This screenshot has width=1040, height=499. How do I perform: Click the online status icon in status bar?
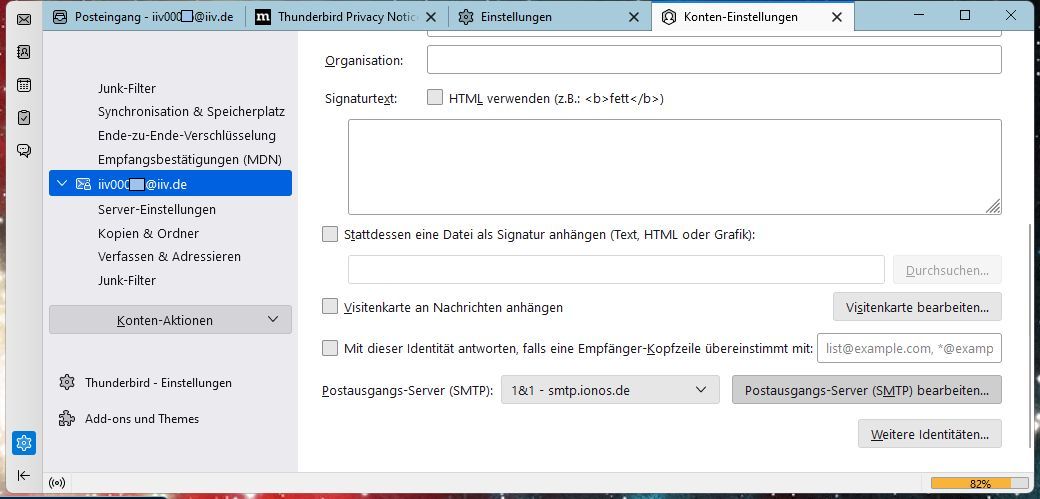click(58, 484)
